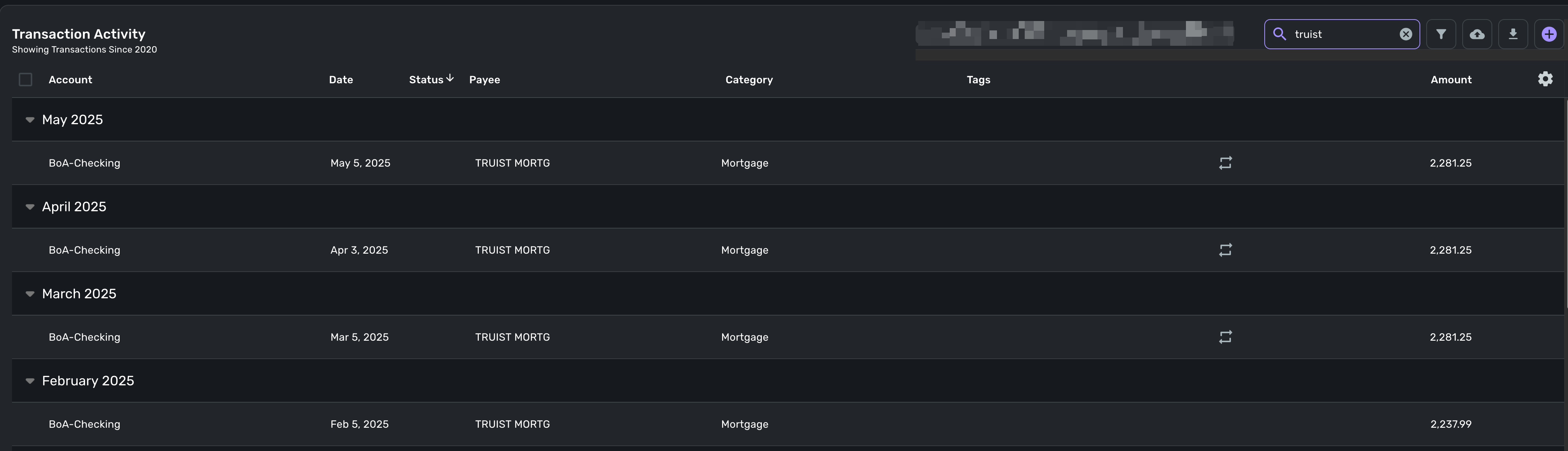
Task: Open the filter funnel icon
Action: 1441,34
